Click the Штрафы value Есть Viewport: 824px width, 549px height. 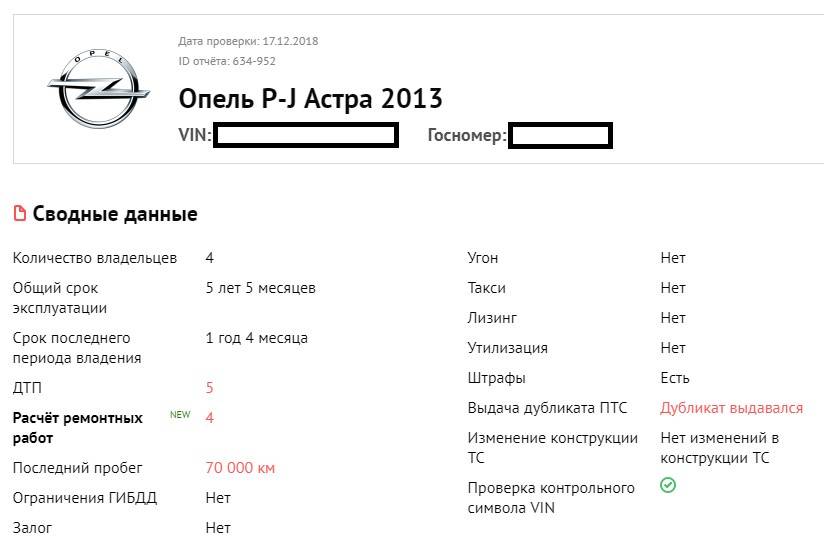tap(675, 378)
